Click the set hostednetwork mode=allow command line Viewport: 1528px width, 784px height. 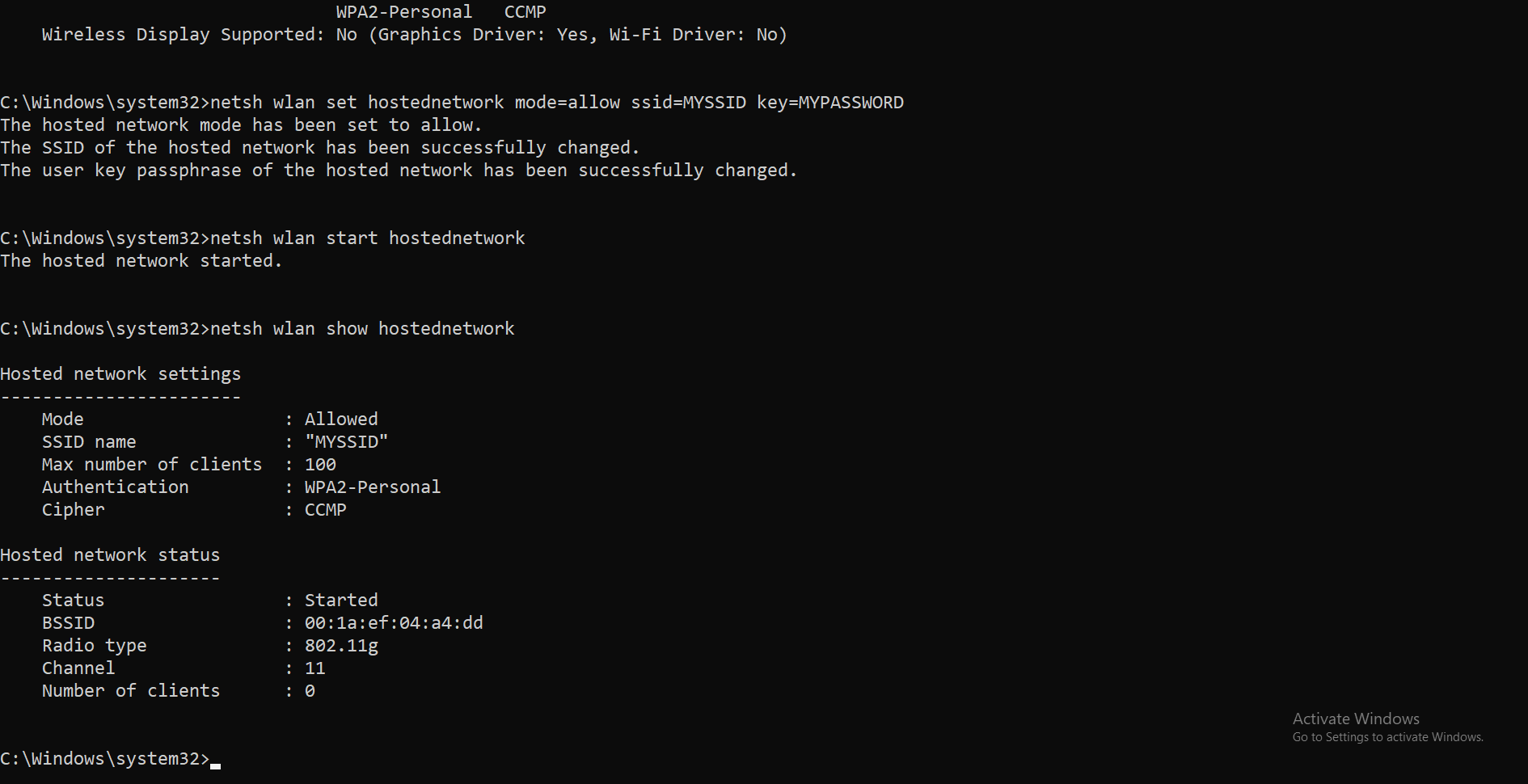[x=556, y=103]
